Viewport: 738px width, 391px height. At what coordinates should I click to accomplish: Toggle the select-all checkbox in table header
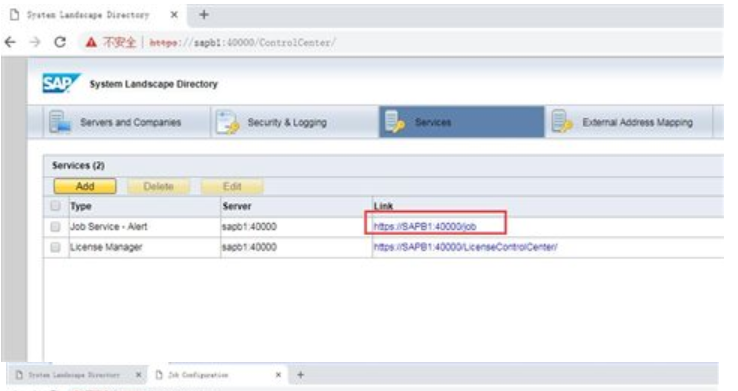56,206
